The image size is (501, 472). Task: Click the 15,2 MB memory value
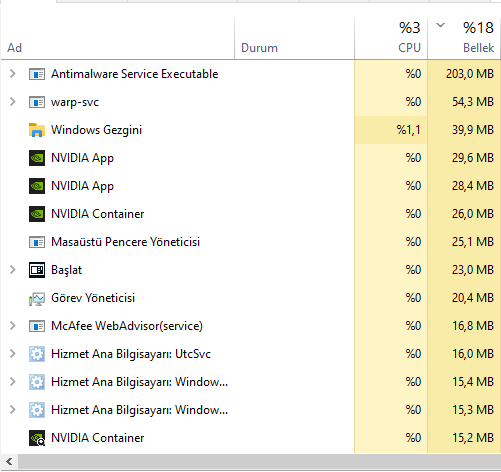pyautogui.click(x=473, y=438)
